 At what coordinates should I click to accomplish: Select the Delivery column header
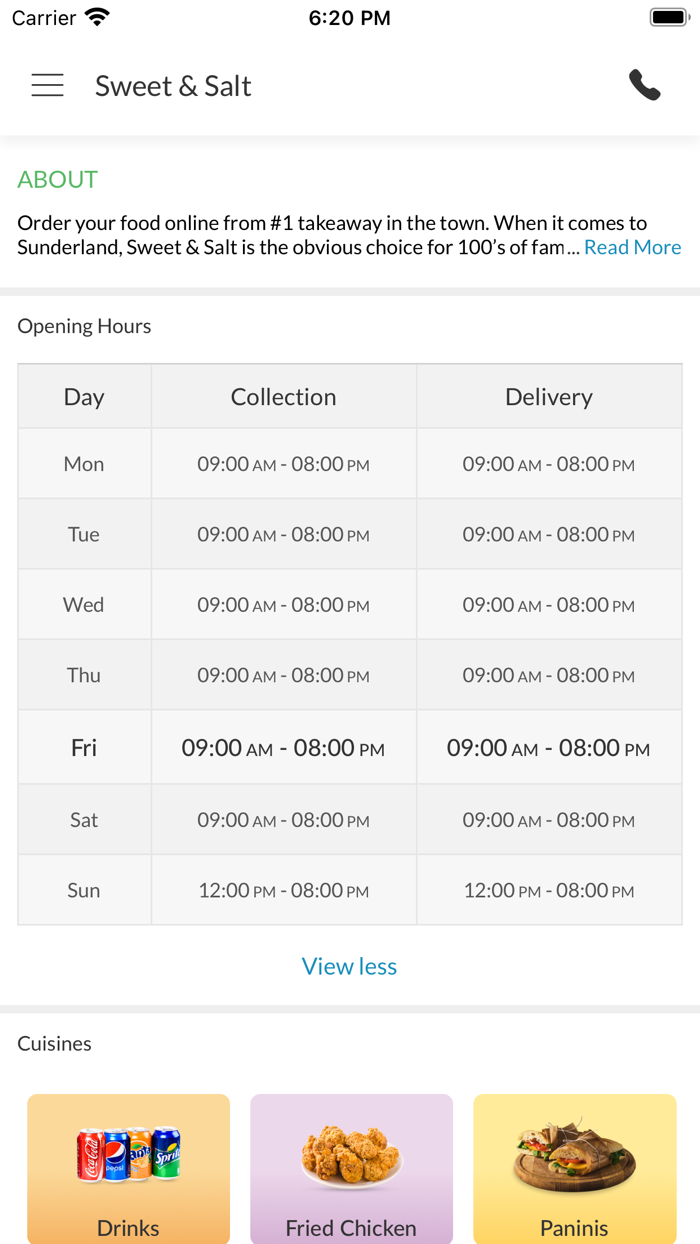[548, 397]
